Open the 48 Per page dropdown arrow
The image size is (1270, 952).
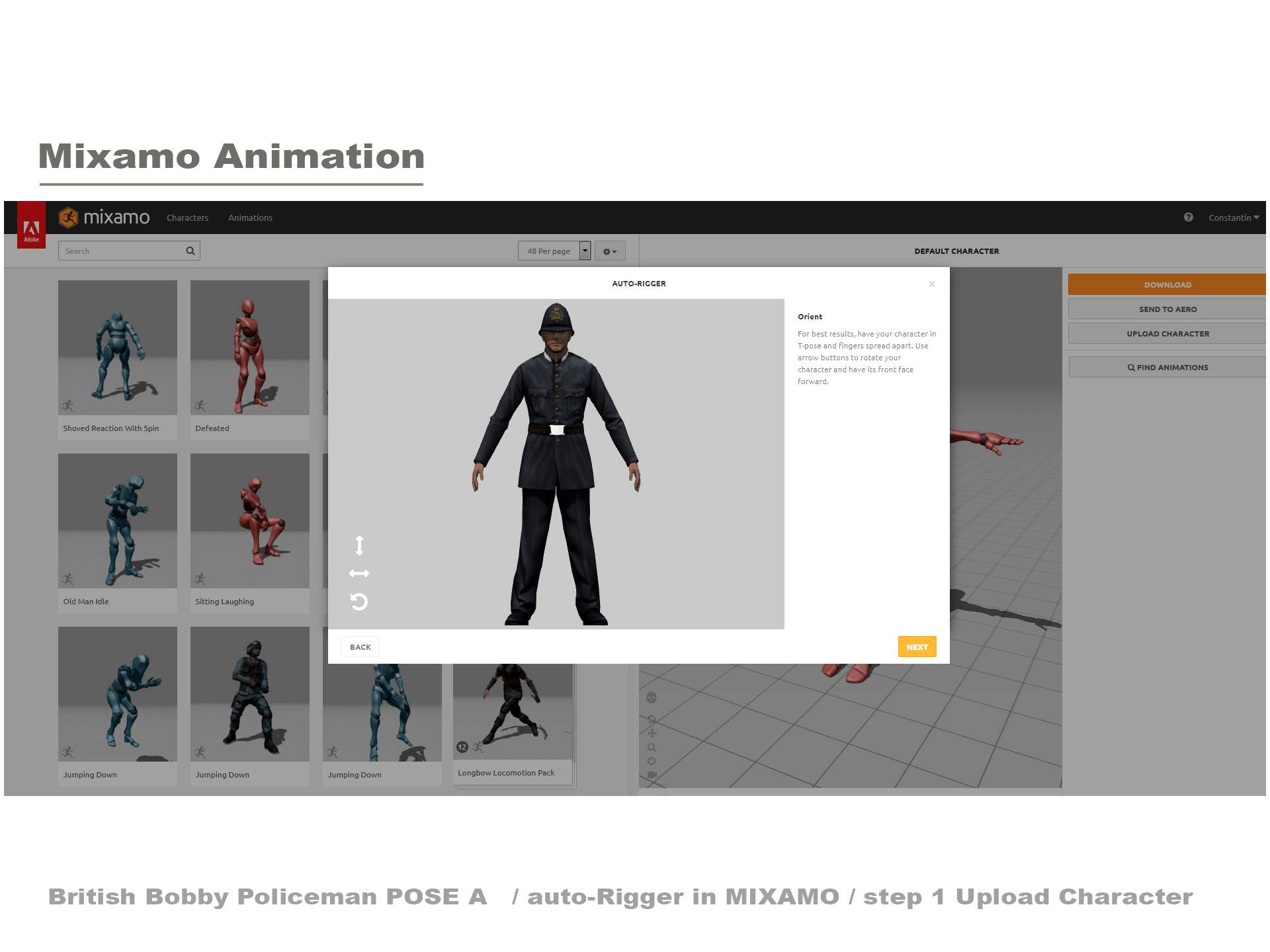click(585, 251)
